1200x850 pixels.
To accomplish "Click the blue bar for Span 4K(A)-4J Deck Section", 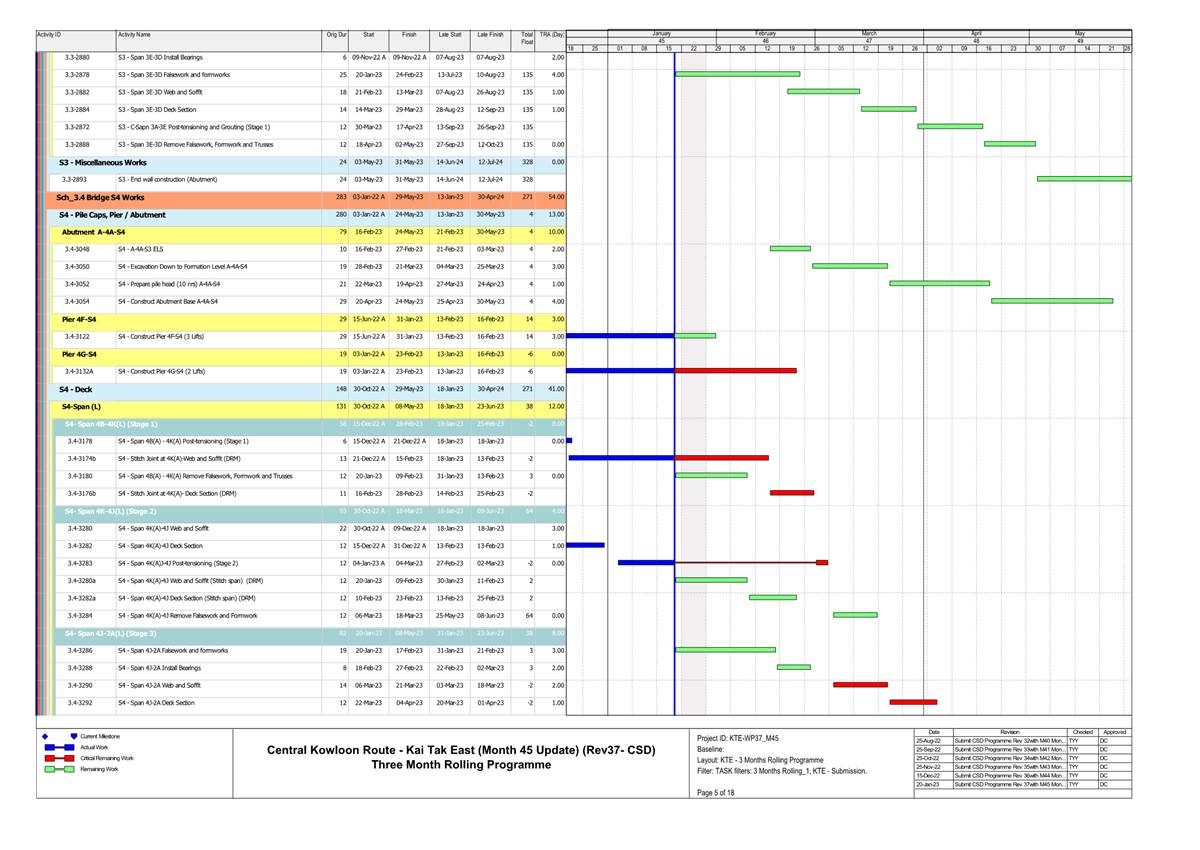I will pyautogui.click(x=585, y=545).
